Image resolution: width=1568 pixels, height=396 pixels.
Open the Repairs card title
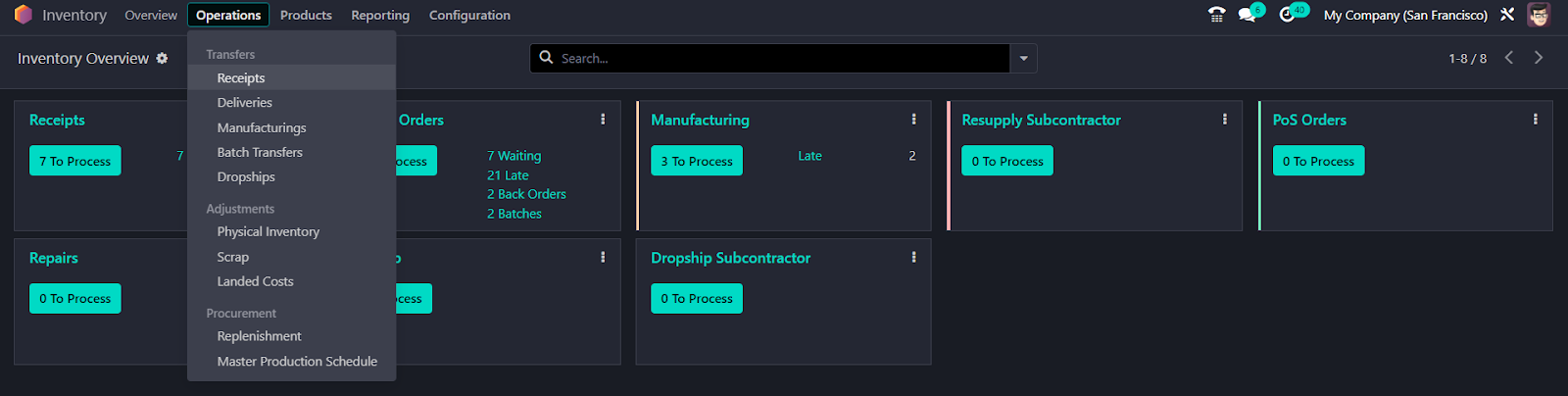[x=54, y=258]
